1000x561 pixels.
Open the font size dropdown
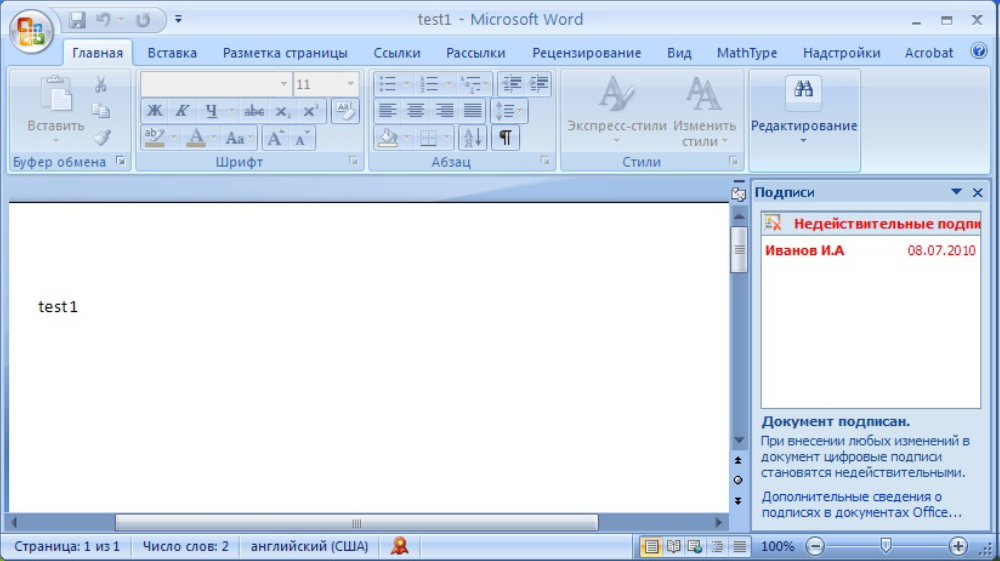click(x=350, y=84)
